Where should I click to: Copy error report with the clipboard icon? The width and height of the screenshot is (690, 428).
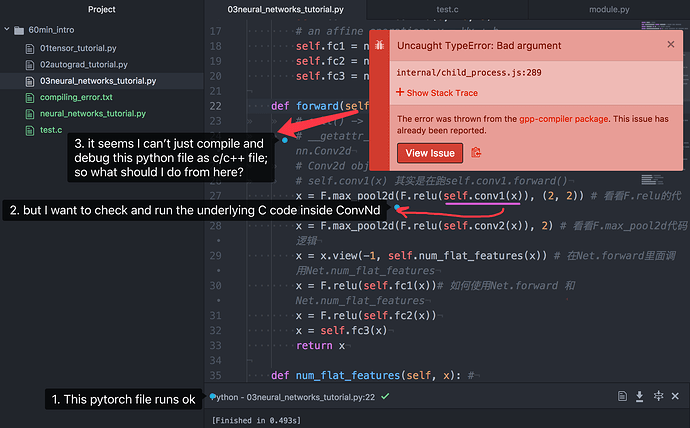477,153
